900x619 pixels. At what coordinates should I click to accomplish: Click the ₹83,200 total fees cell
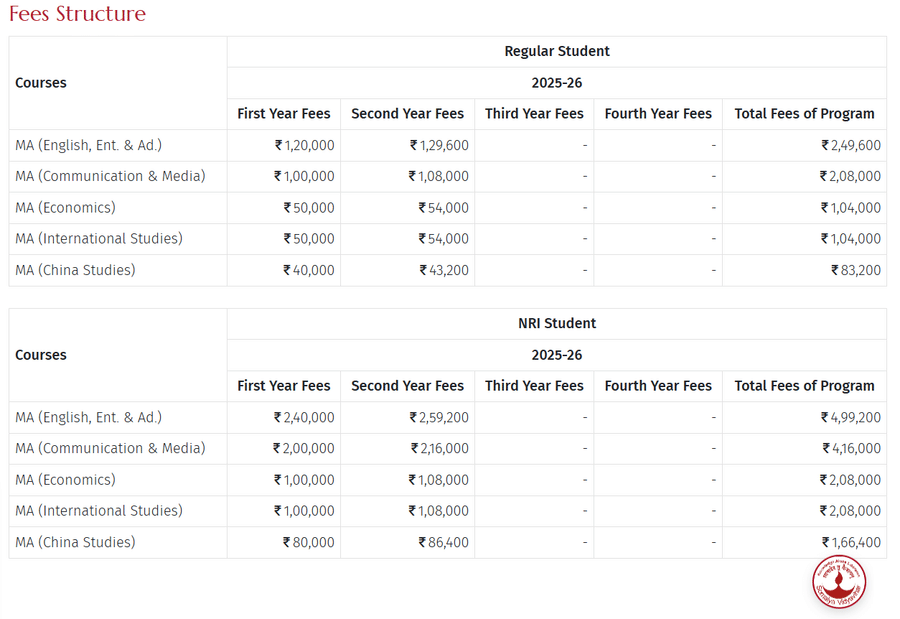[x=856, y=270]
